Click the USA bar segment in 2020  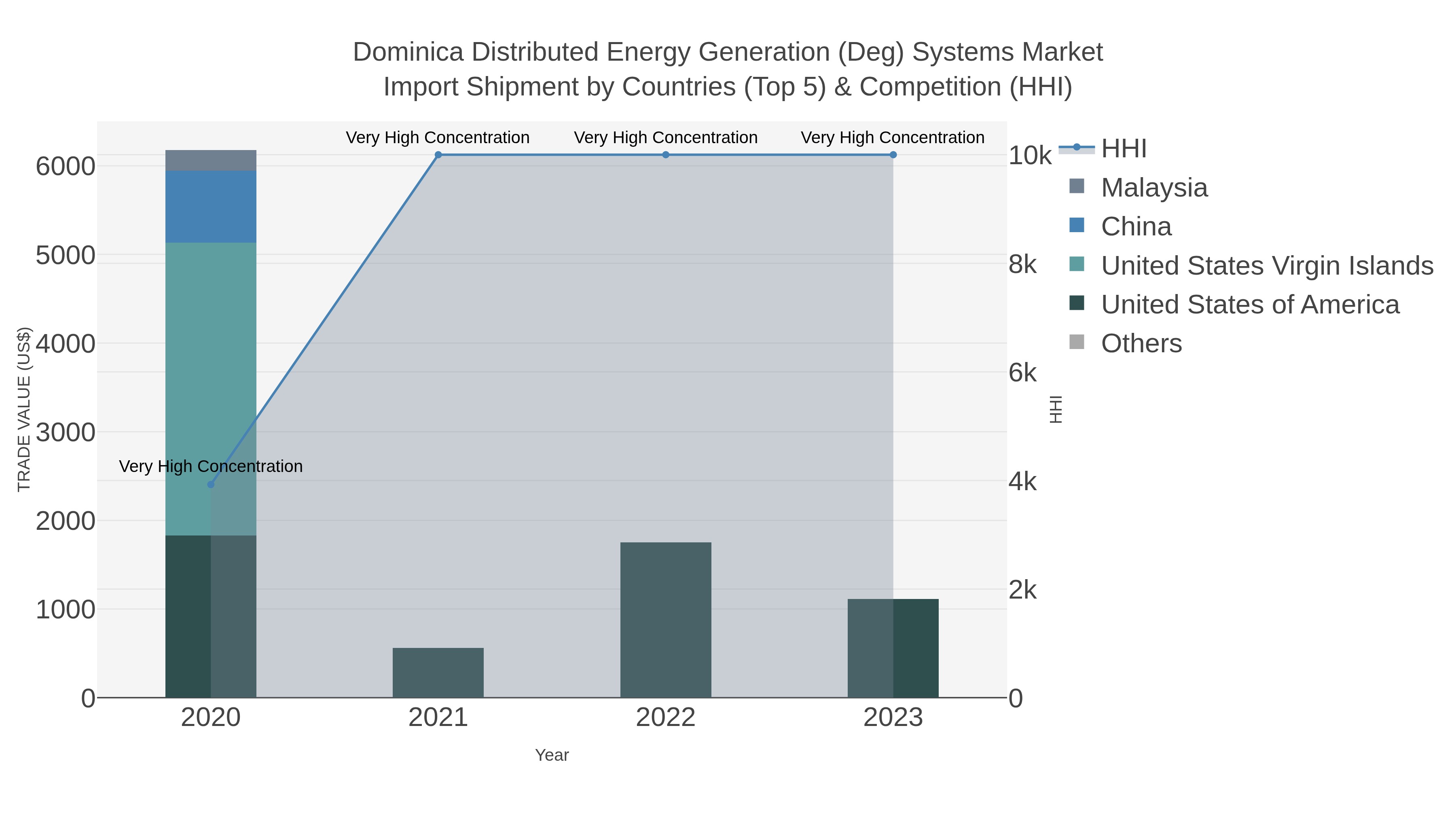tap(211, 617)
